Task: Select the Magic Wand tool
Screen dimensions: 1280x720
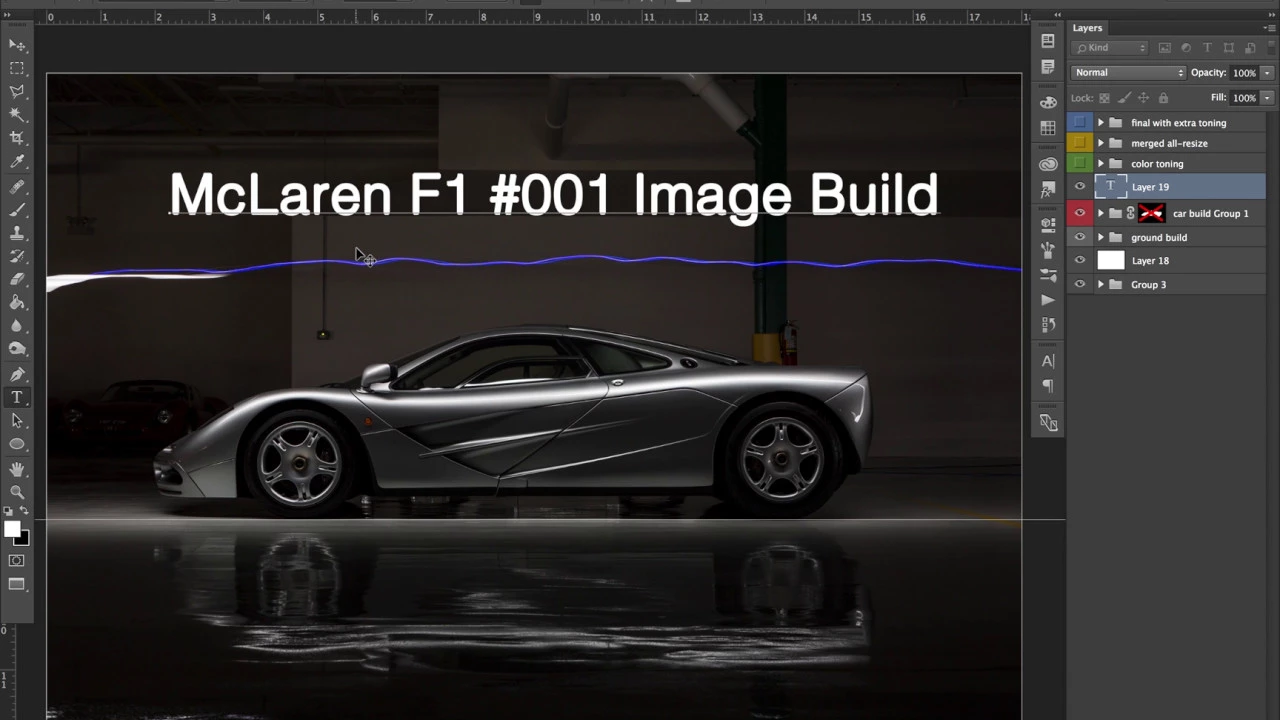Action: click(x=17, y=115)
